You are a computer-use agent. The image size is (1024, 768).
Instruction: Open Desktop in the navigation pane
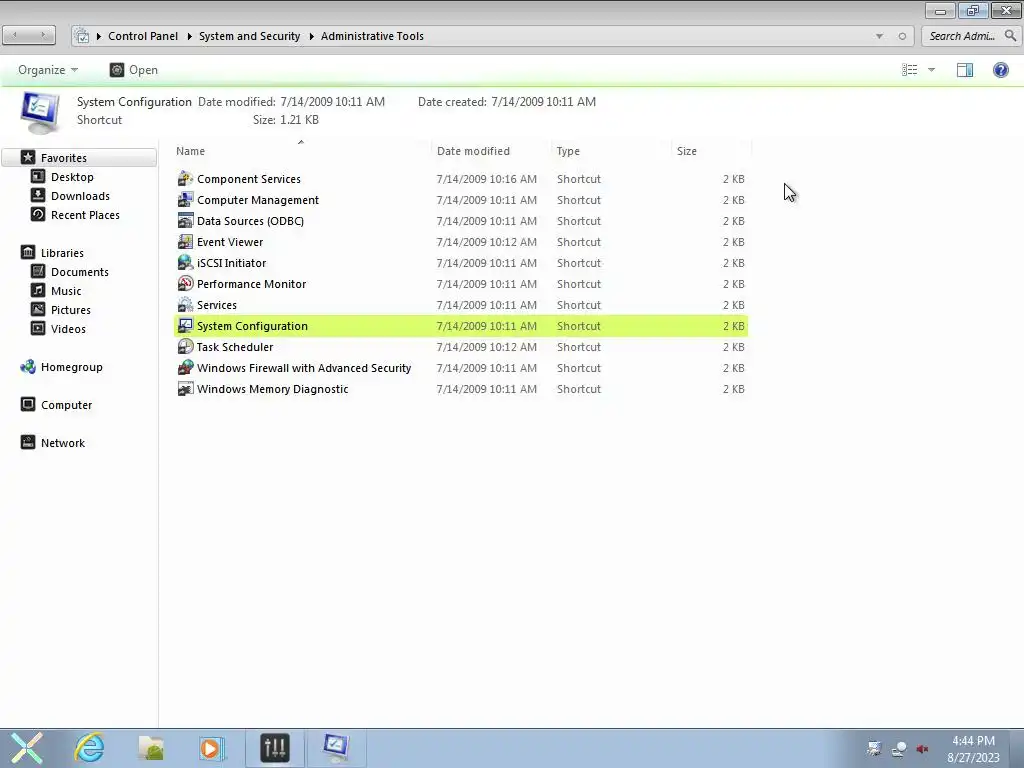pos(72,177)
